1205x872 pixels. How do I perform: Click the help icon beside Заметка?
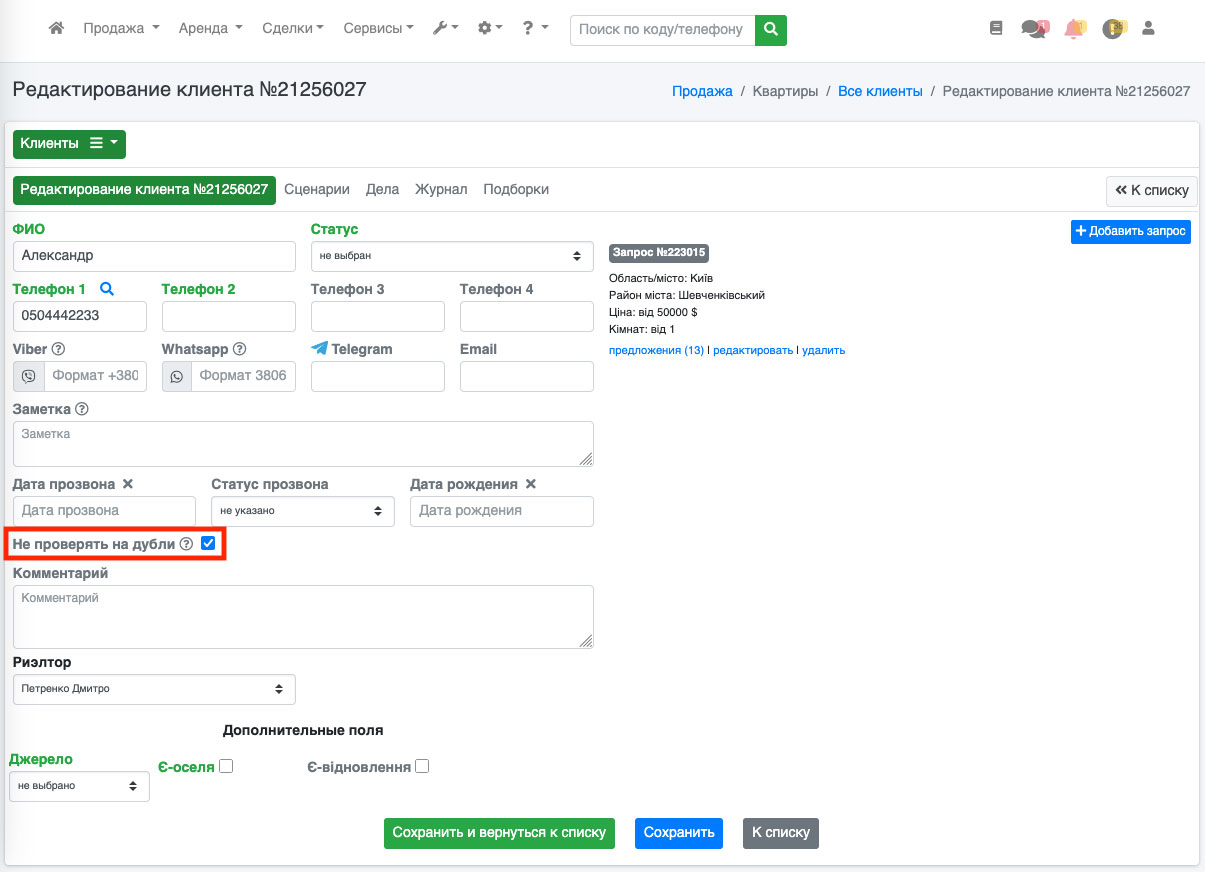(82, 409)
